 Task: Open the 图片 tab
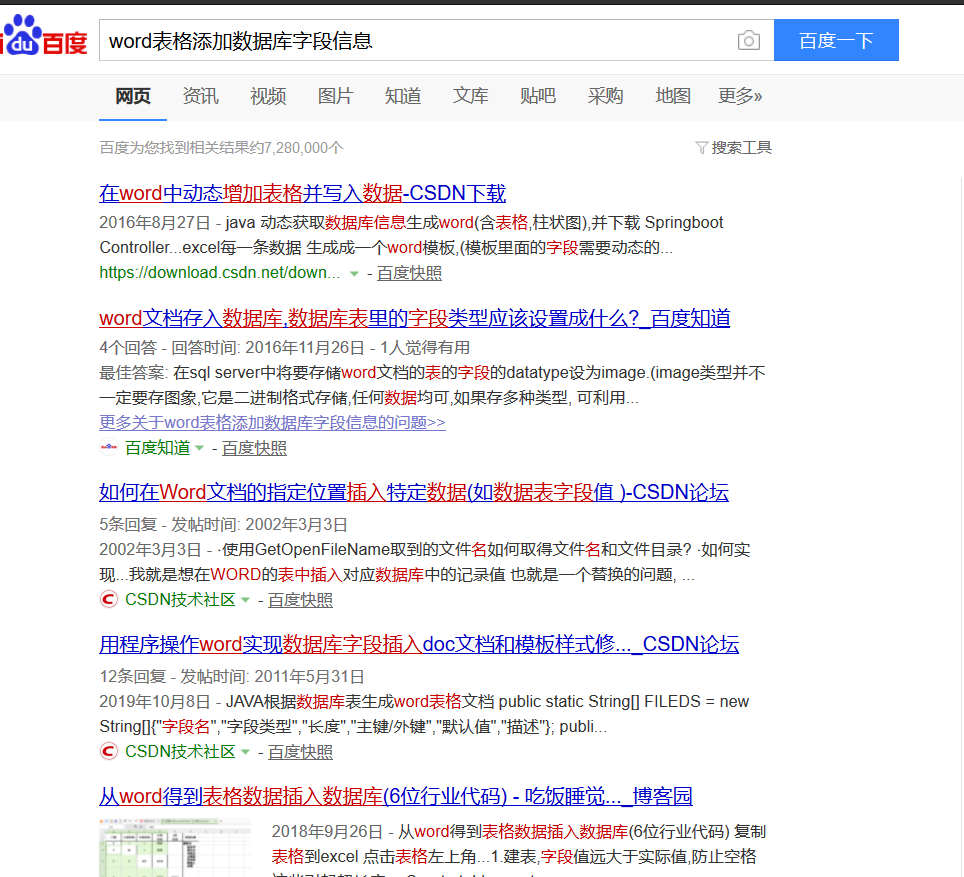click(x=336, y=96)
